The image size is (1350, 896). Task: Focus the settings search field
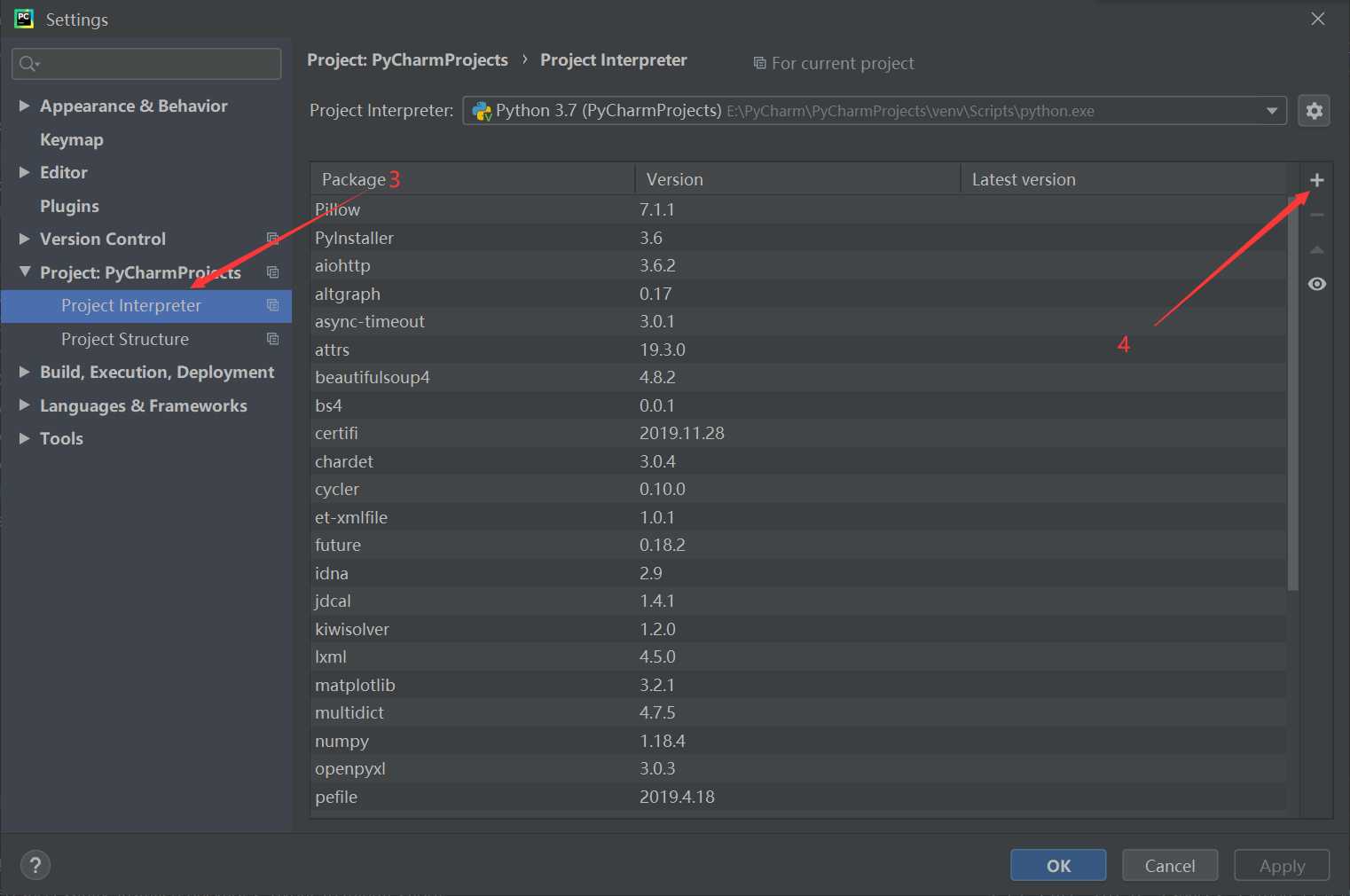pyautogui.click(x=146, y=64)
